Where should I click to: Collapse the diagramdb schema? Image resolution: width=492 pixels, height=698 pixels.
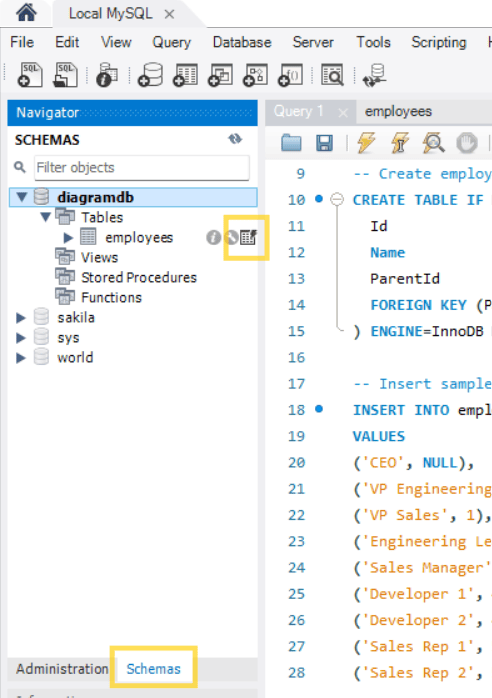pos(21,197)
